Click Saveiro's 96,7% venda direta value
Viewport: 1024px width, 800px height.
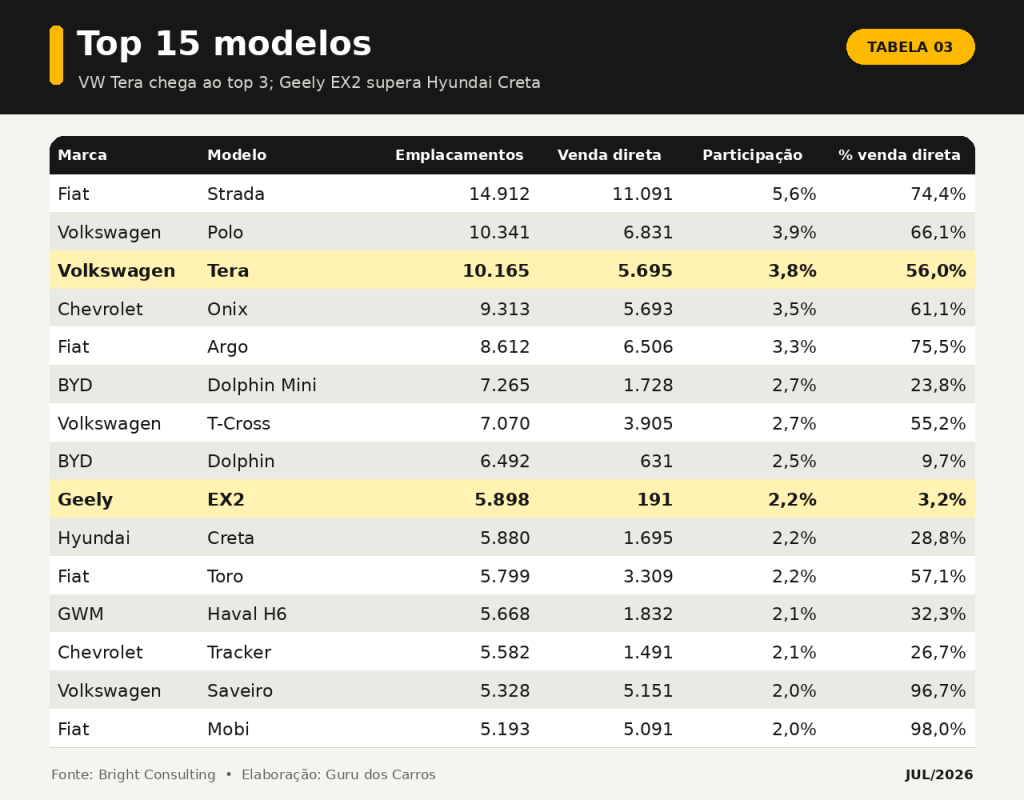coord(938,691)
